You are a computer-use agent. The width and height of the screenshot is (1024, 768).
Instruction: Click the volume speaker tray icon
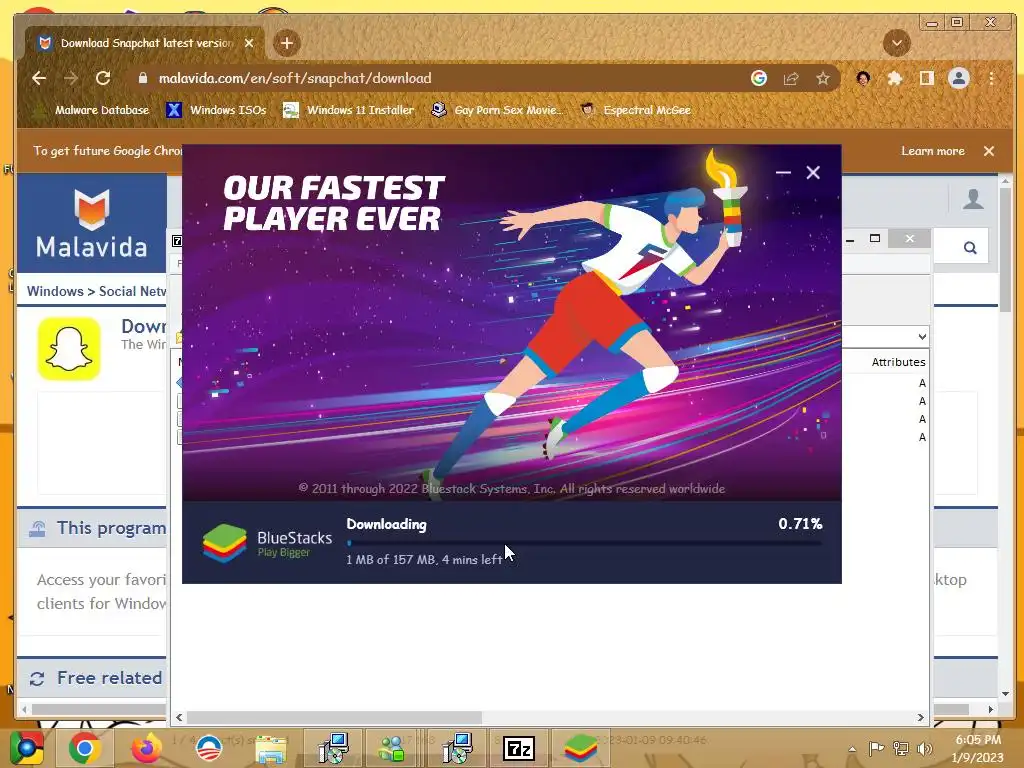point(925,748)
